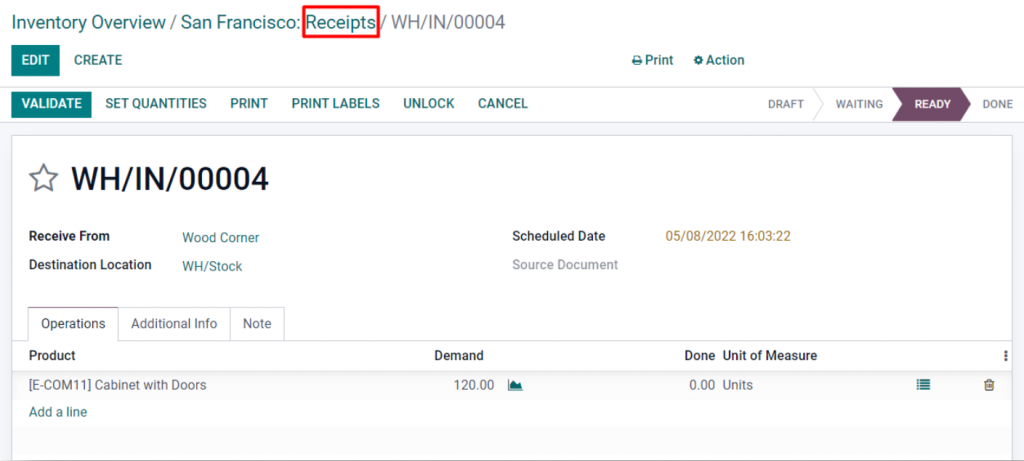1024x461 pixels.
Task: Cancel the transfer
Action: click(503, 104)
